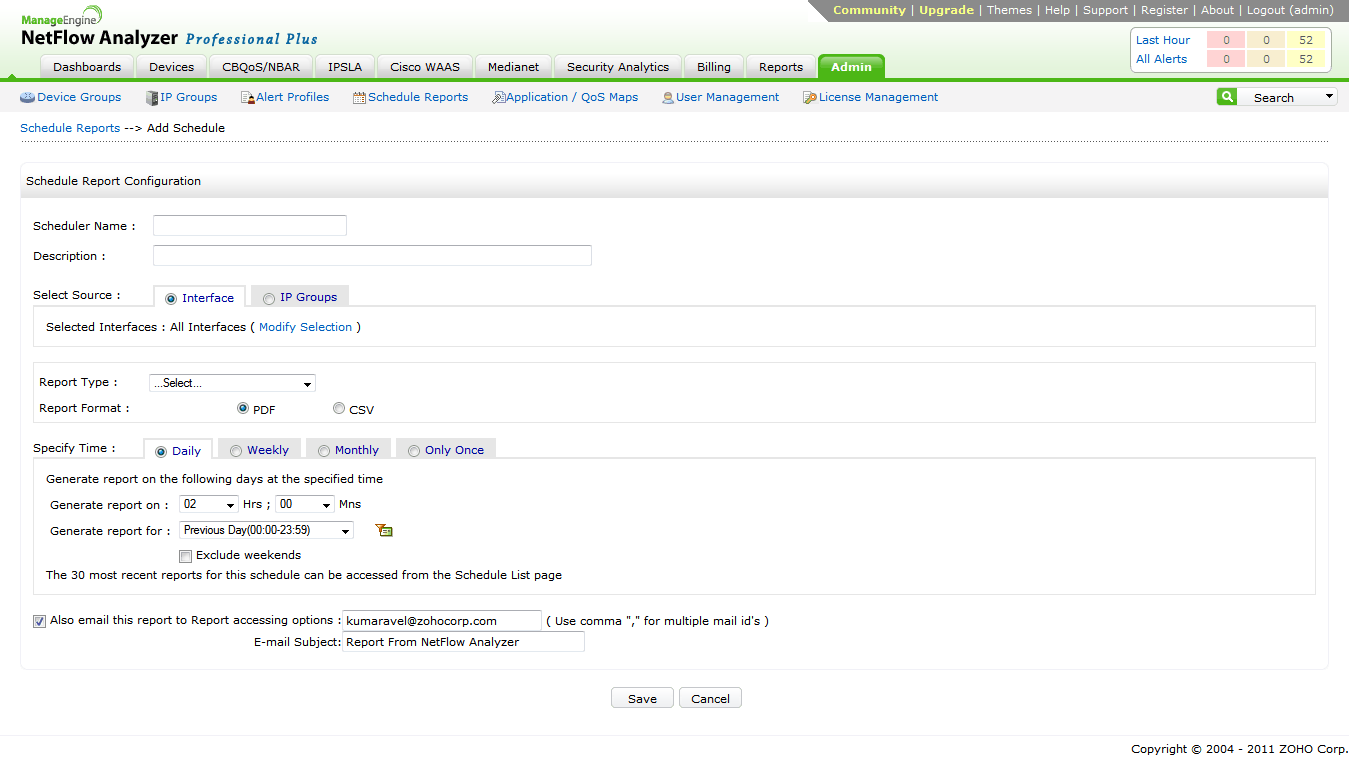Switch to the Devices tab
Image resolution: width=1349 pixels, height=760 pixels.
point(172,67)
